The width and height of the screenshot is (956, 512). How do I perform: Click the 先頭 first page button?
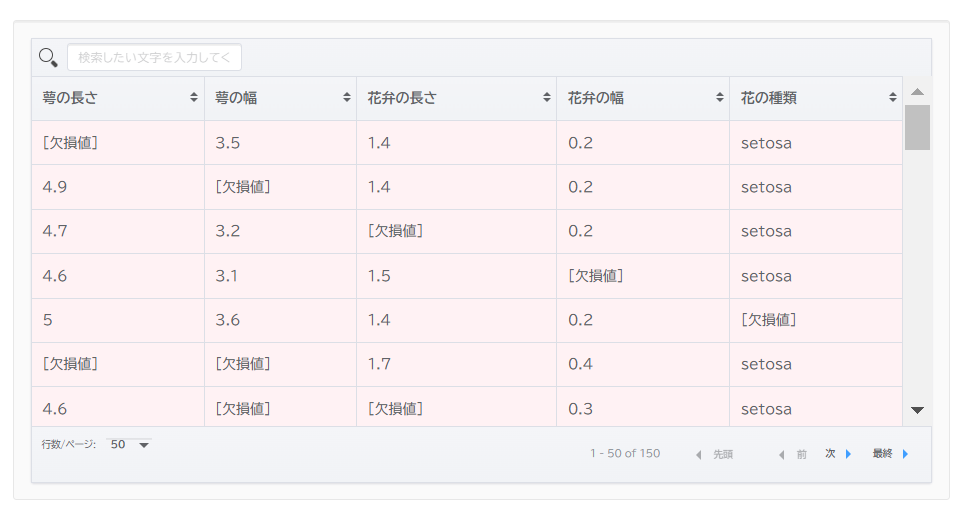click(x=715, y=455)
